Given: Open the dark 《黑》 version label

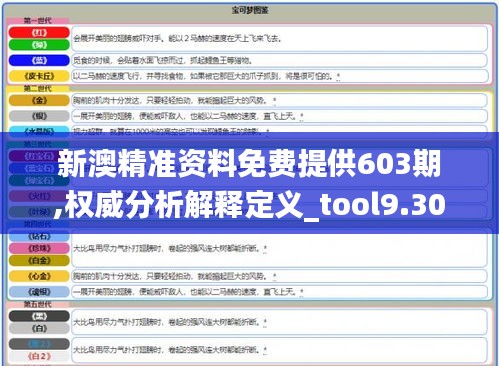Looking at the screenshot, I should 39,316.
